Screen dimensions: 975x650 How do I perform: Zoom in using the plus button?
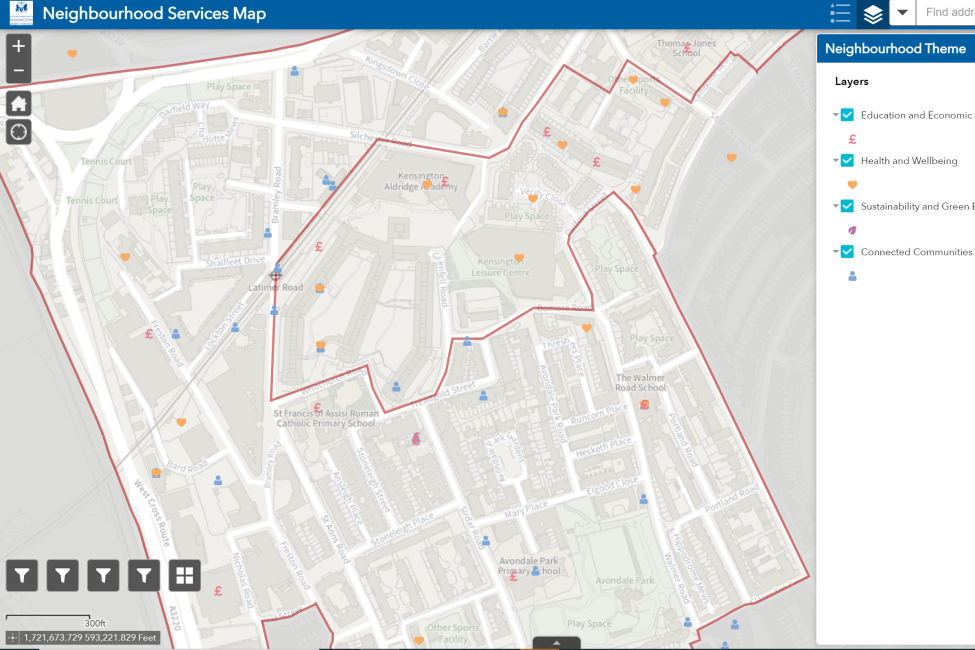[18, 45]
